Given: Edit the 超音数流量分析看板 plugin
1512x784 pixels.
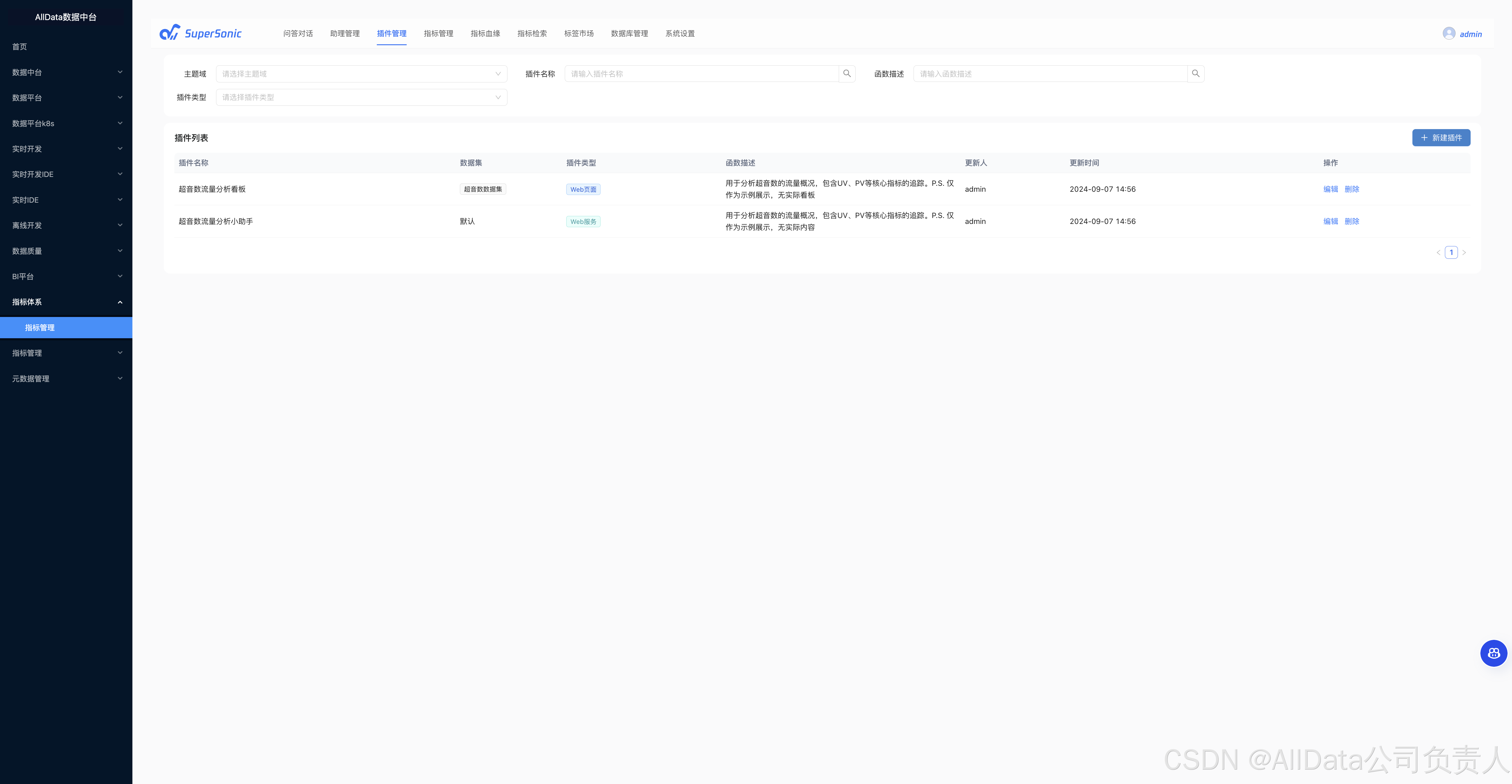Looking at the screenshot, I should pyautogui.click(x=1330, y=189).
